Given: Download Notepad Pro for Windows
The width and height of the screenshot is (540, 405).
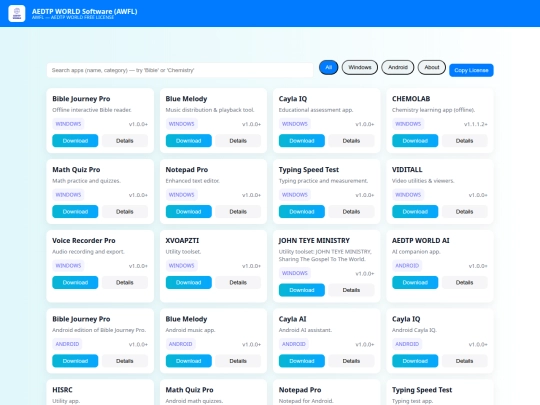Looking at the screenshot, I should tap(188, 211).
